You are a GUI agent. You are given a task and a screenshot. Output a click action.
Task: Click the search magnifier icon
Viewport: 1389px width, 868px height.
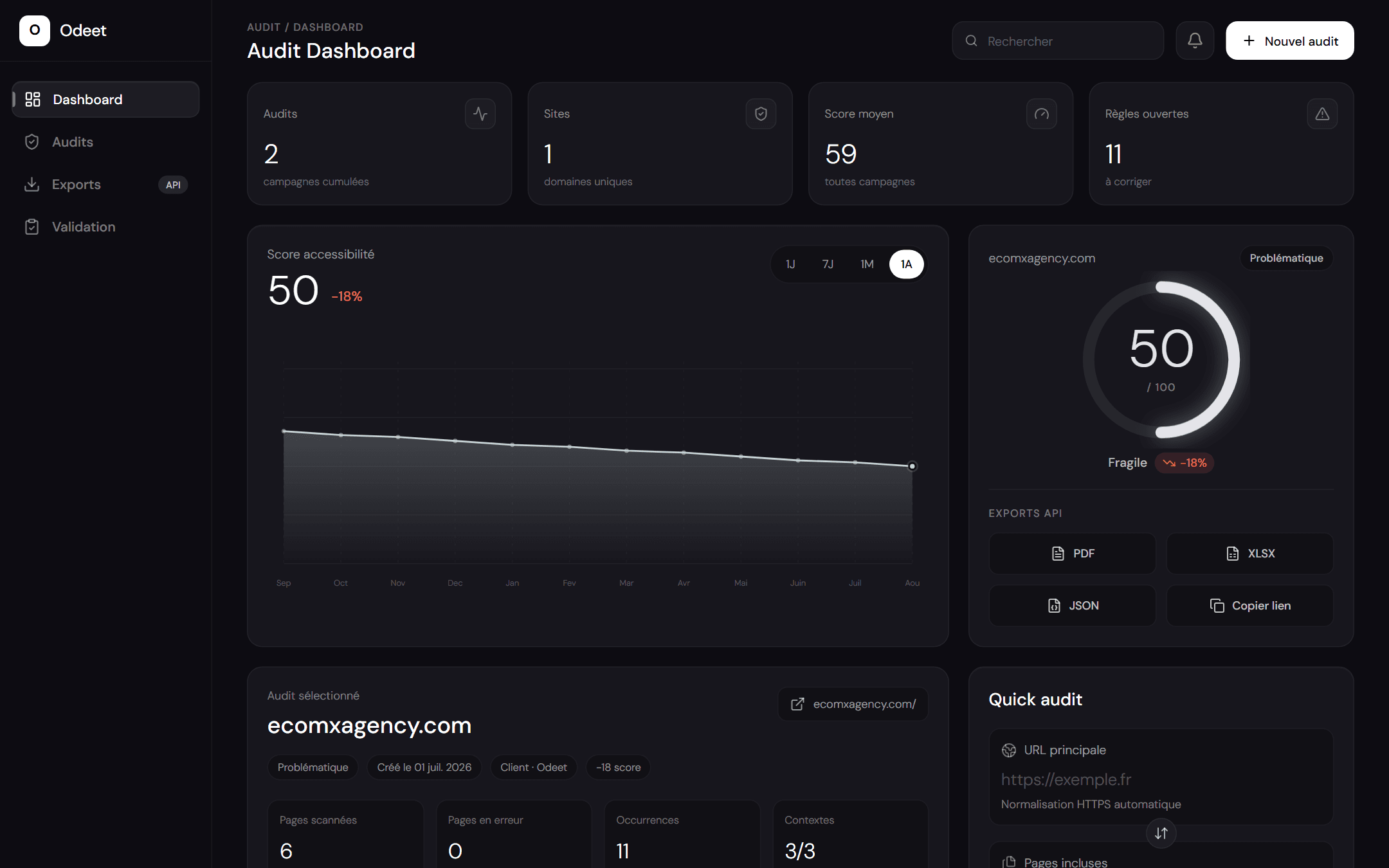972,41
